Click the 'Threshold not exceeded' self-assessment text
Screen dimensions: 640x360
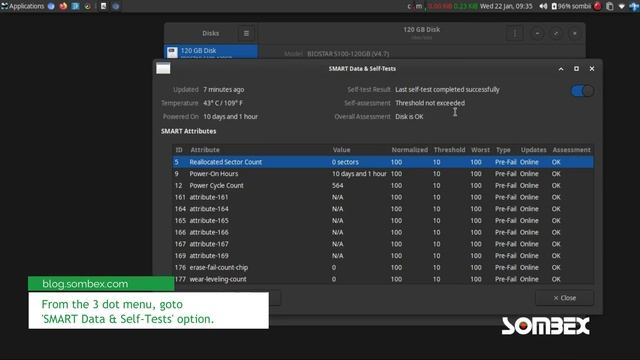[x=430, y=103]
